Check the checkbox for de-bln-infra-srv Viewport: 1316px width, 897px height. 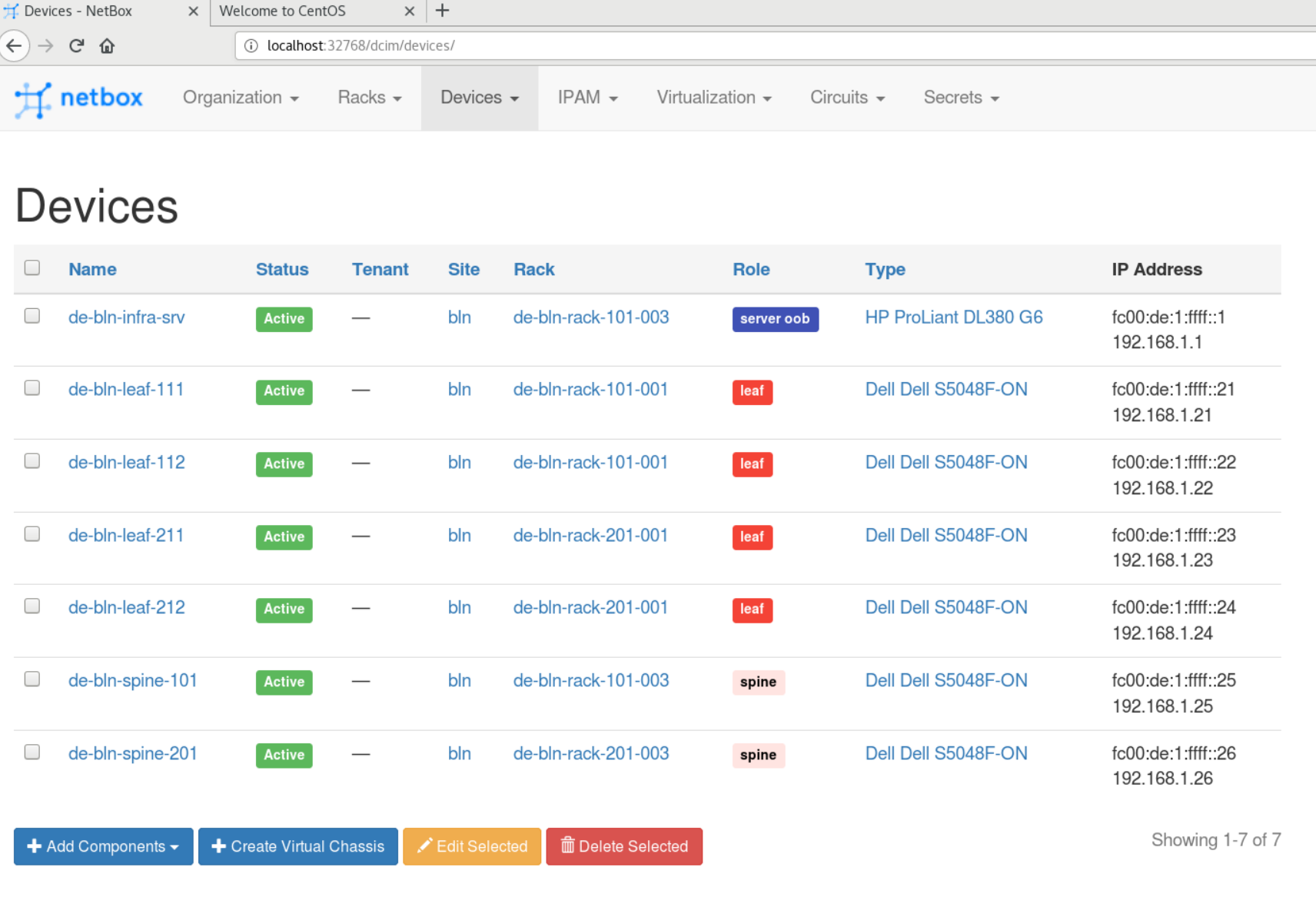point(32,315)
